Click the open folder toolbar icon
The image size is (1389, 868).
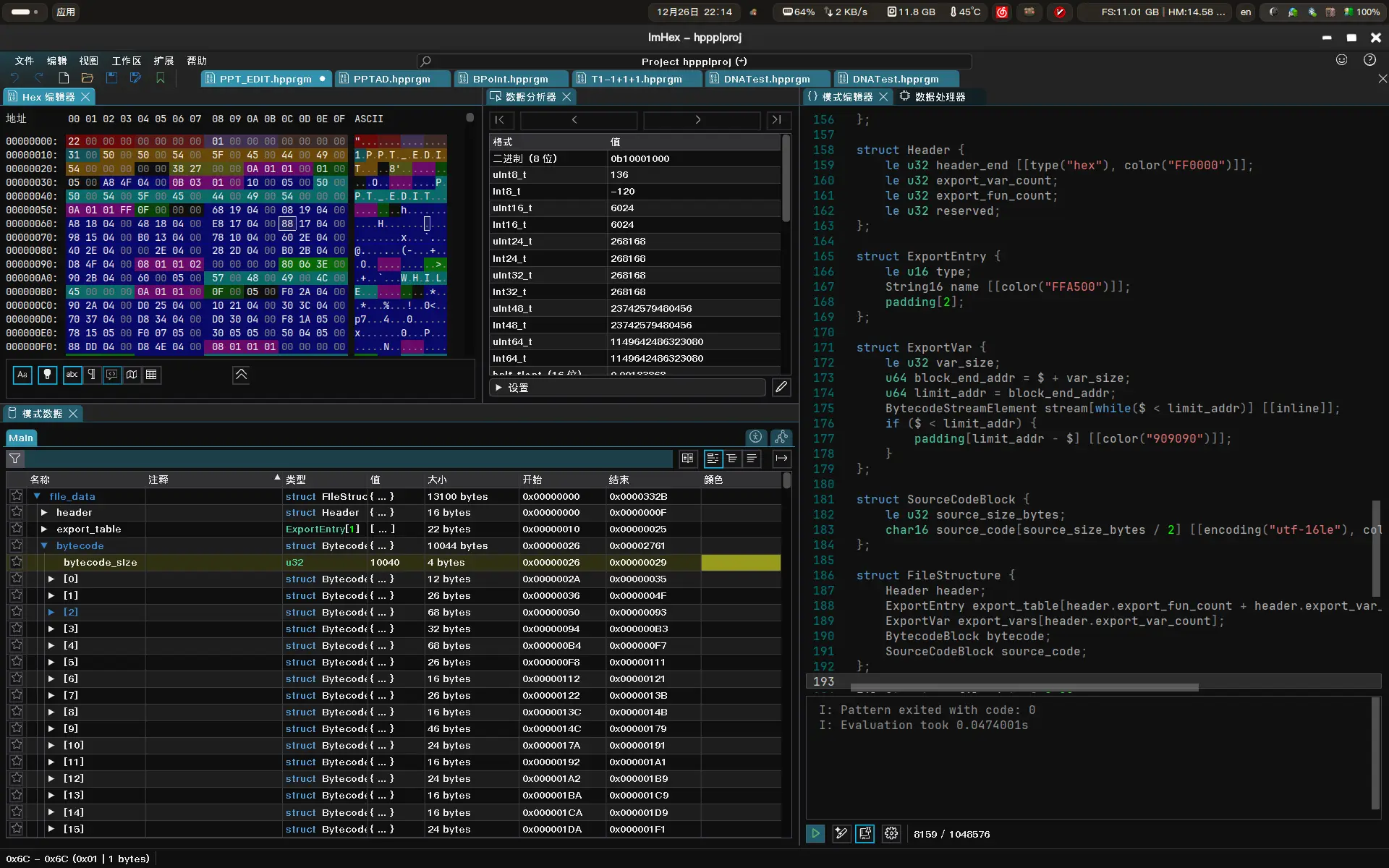click(x=88, y=78)
